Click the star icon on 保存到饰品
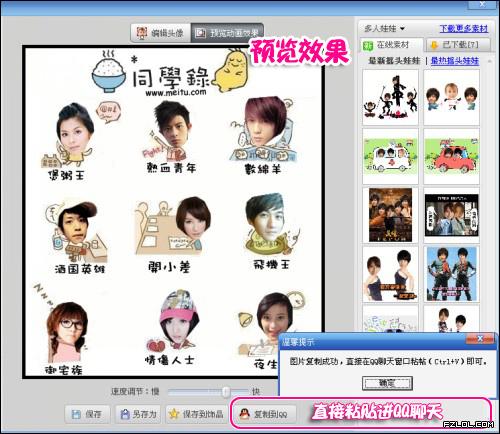Image resolution: width=500 pixels, height=434 pixels. [x=174, y=414]
